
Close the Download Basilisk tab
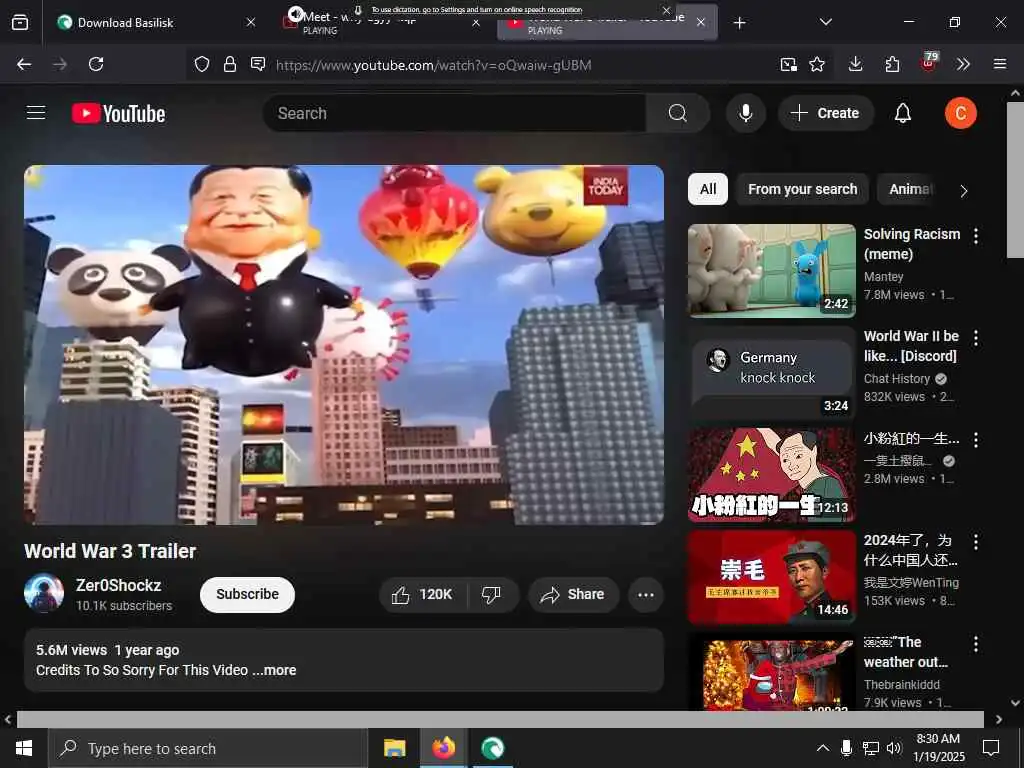click(x=251, y=22)
